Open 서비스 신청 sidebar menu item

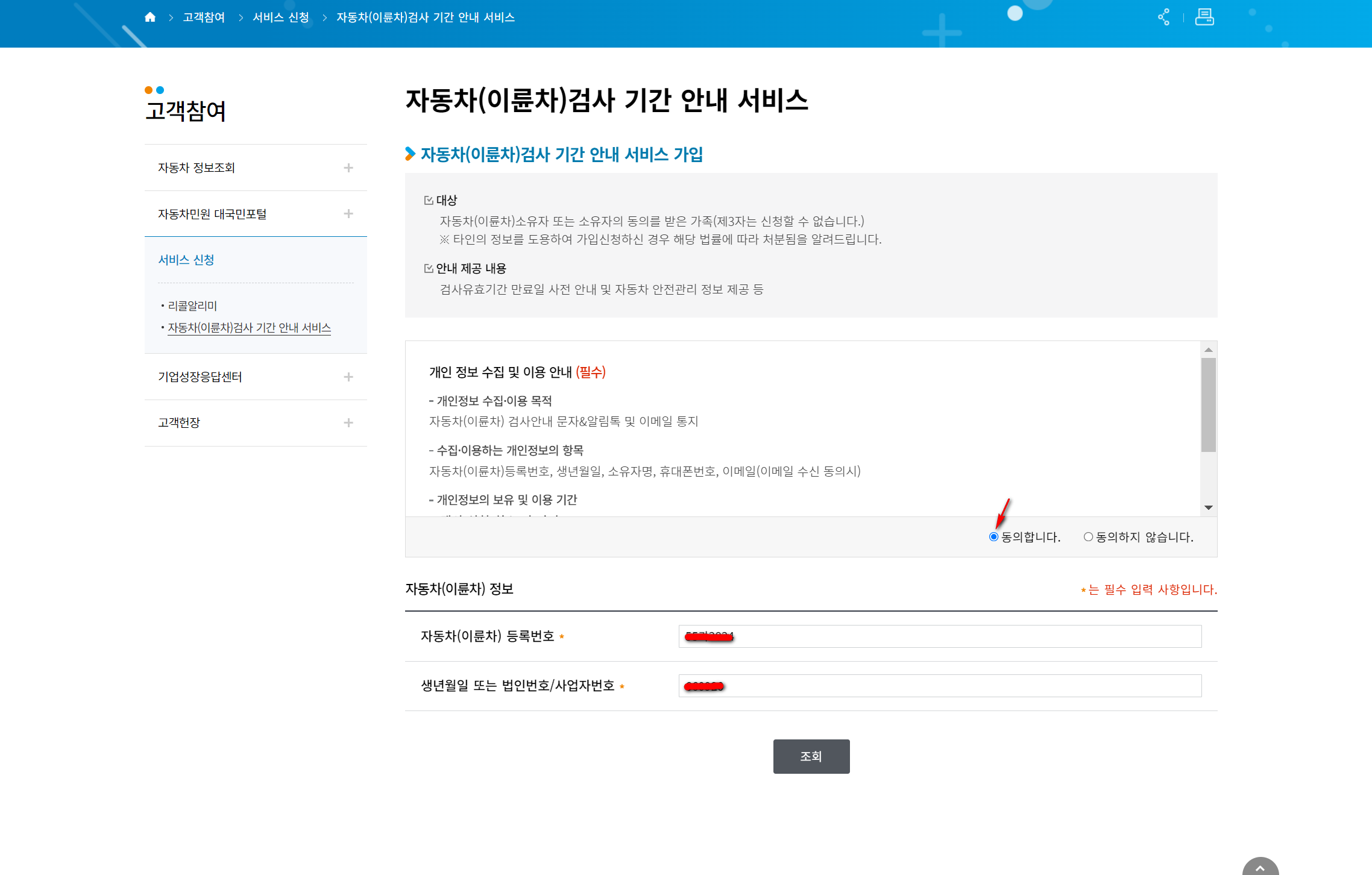click(186, 260)
